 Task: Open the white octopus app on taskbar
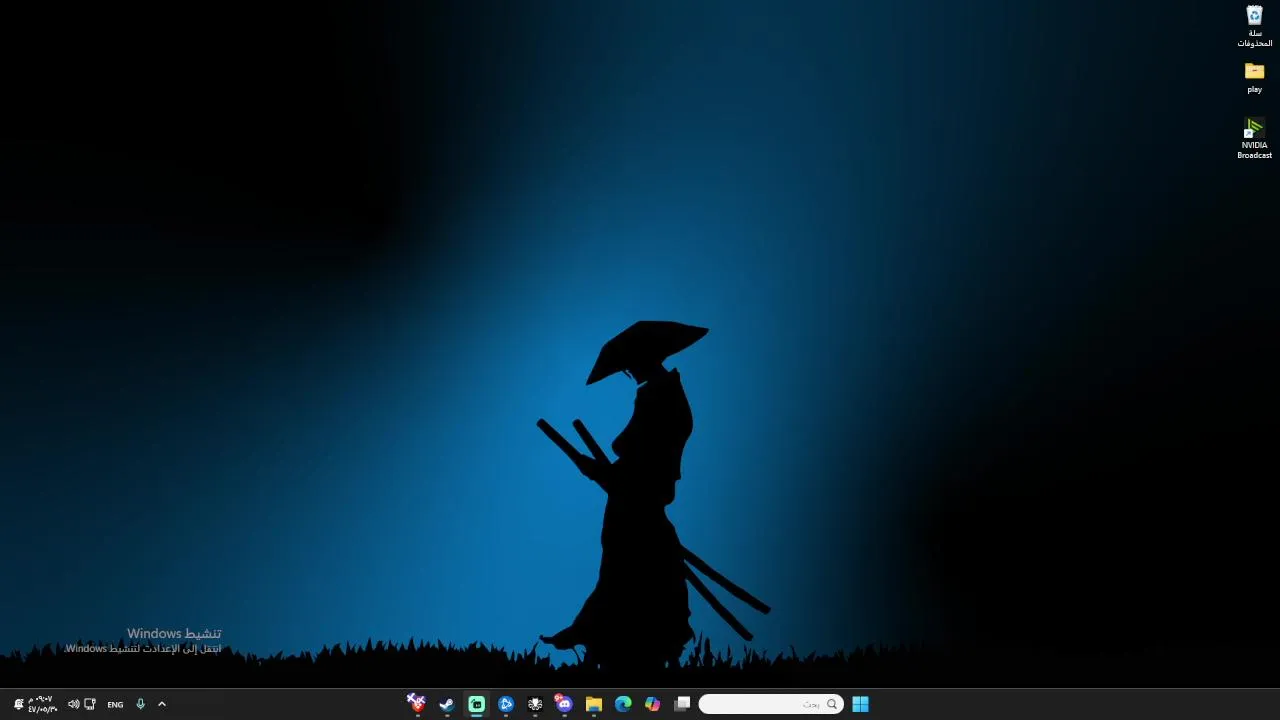click(535, 704)
